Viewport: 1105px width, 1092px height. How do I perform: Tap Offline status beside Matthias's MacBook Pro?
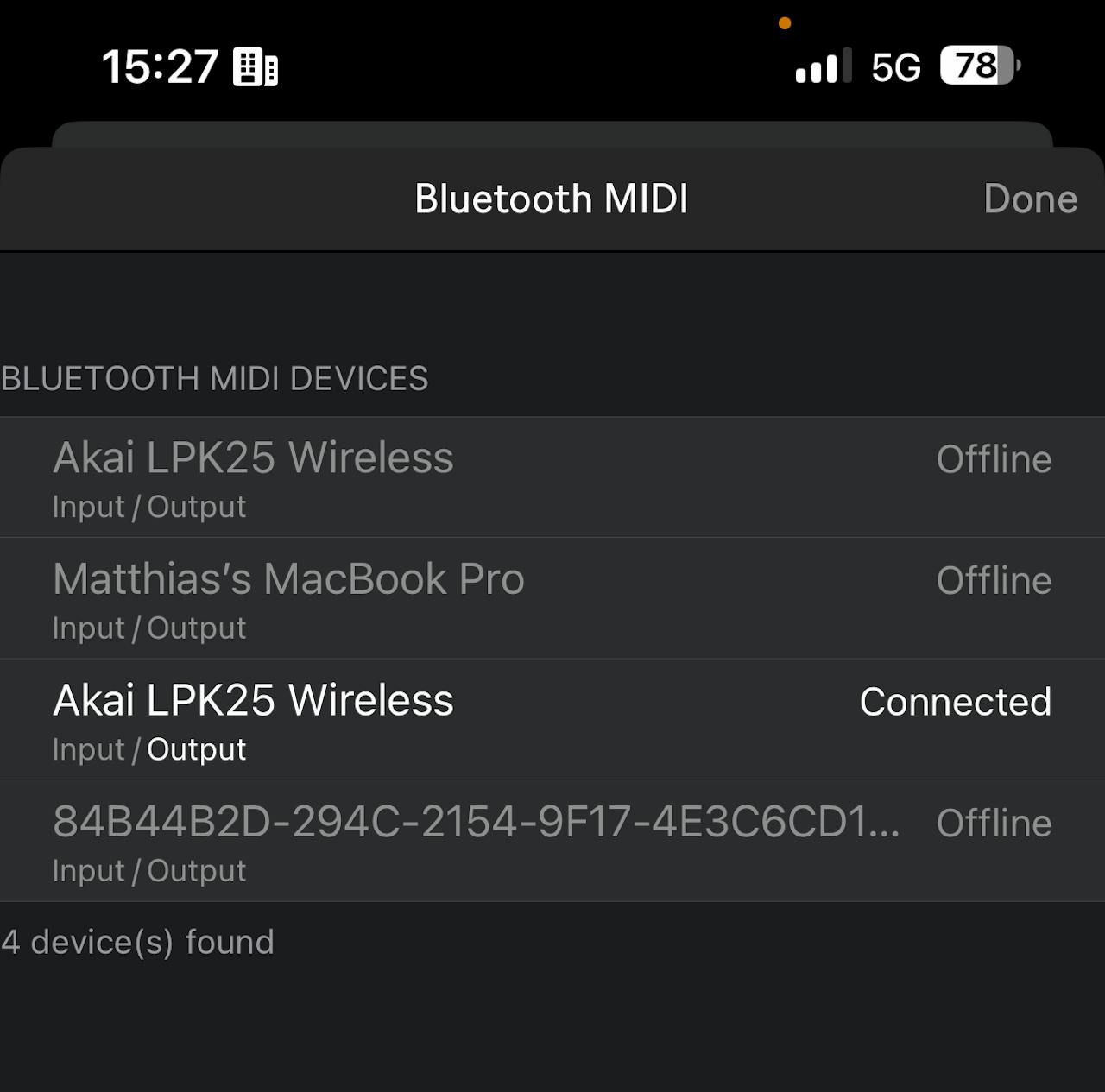coord(994,581)
